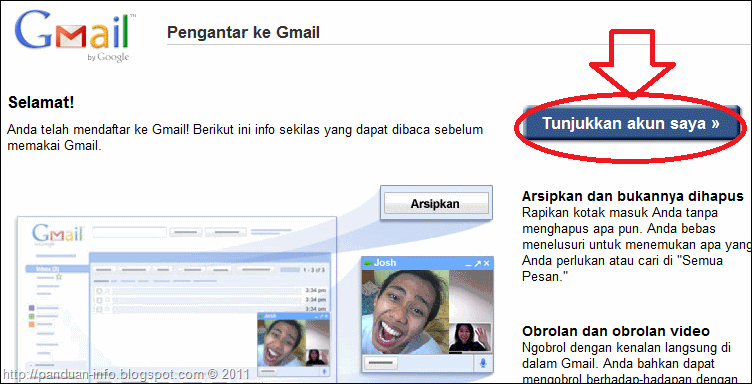
Task: Click Josh's face in the large video chat
Action: [x=406, y=313]
